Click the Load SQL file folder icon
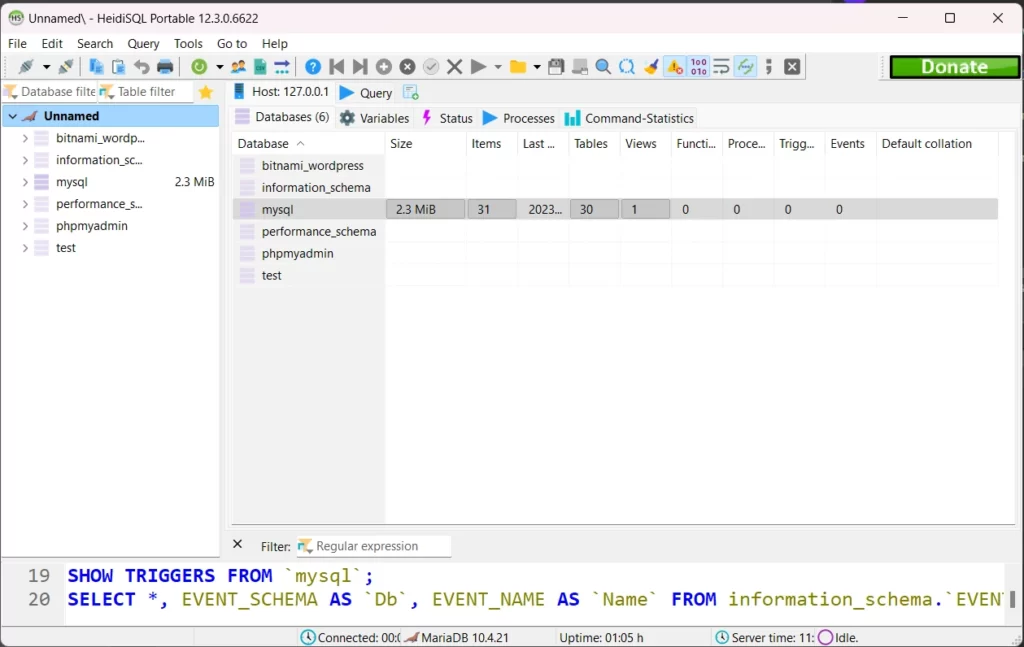Image resolution: width=1024 pixels, height=647 pixels. click(518, 67)
